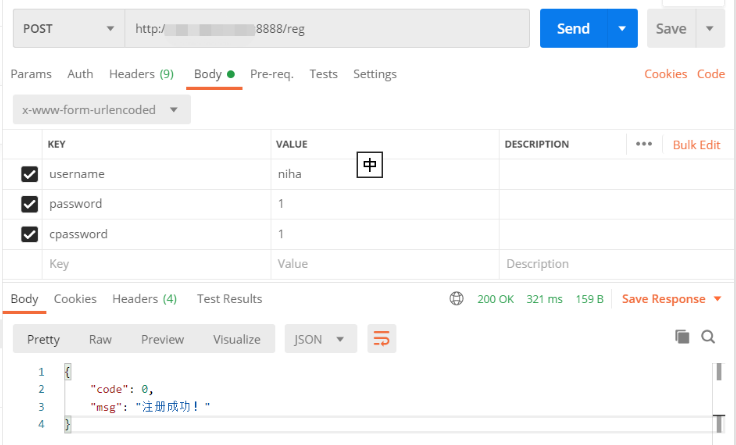Toggle the line wrap icon
This screenshot has width=736, height=445.
point(382,338)
